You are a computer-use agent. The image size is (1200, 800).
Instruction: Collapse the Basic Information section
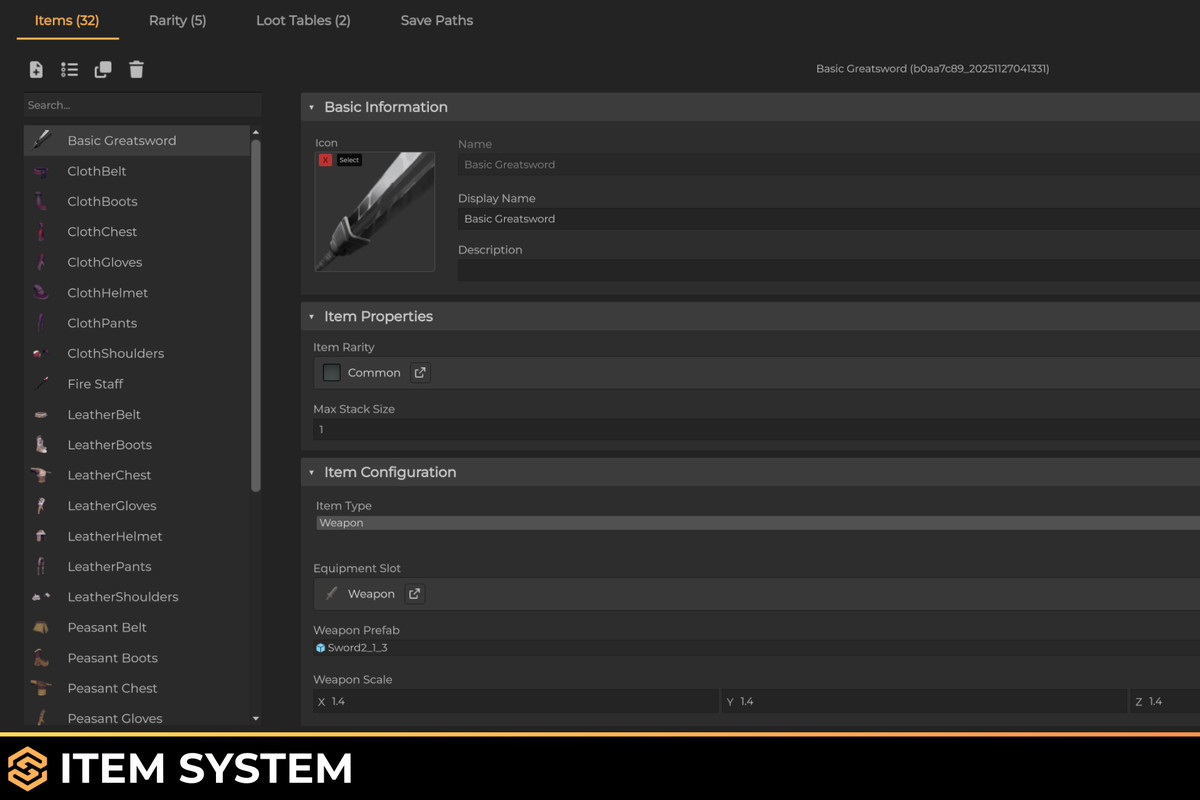pos(312,106)
